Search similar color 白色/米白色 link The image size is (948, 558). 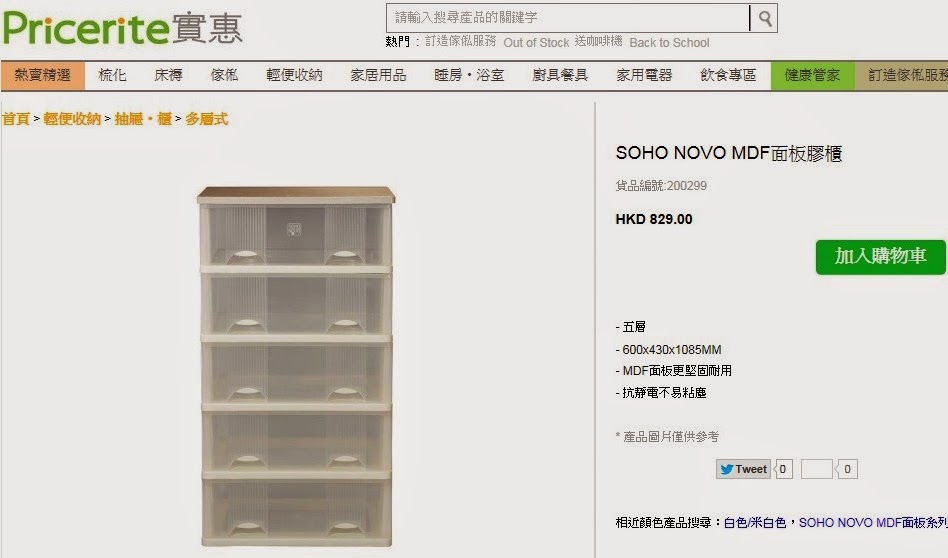tap(755, 523)
